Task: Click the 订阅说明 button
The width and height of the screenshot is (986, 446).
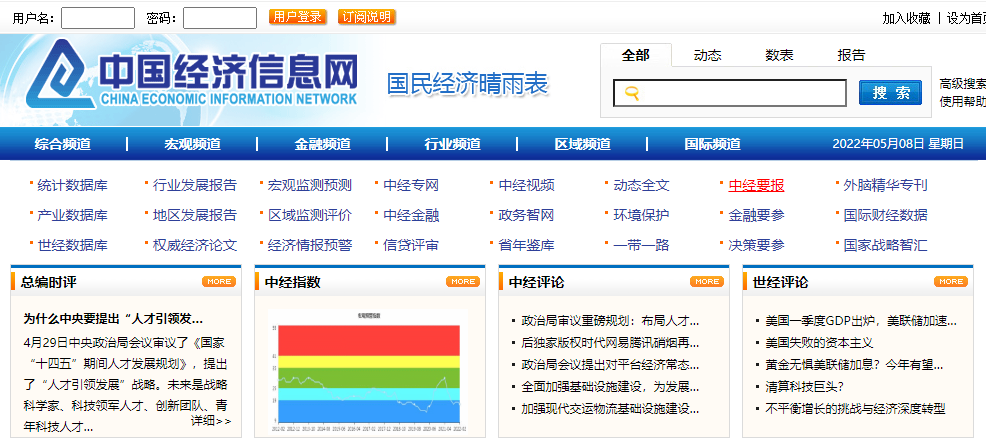Action: tap(367, 17)
